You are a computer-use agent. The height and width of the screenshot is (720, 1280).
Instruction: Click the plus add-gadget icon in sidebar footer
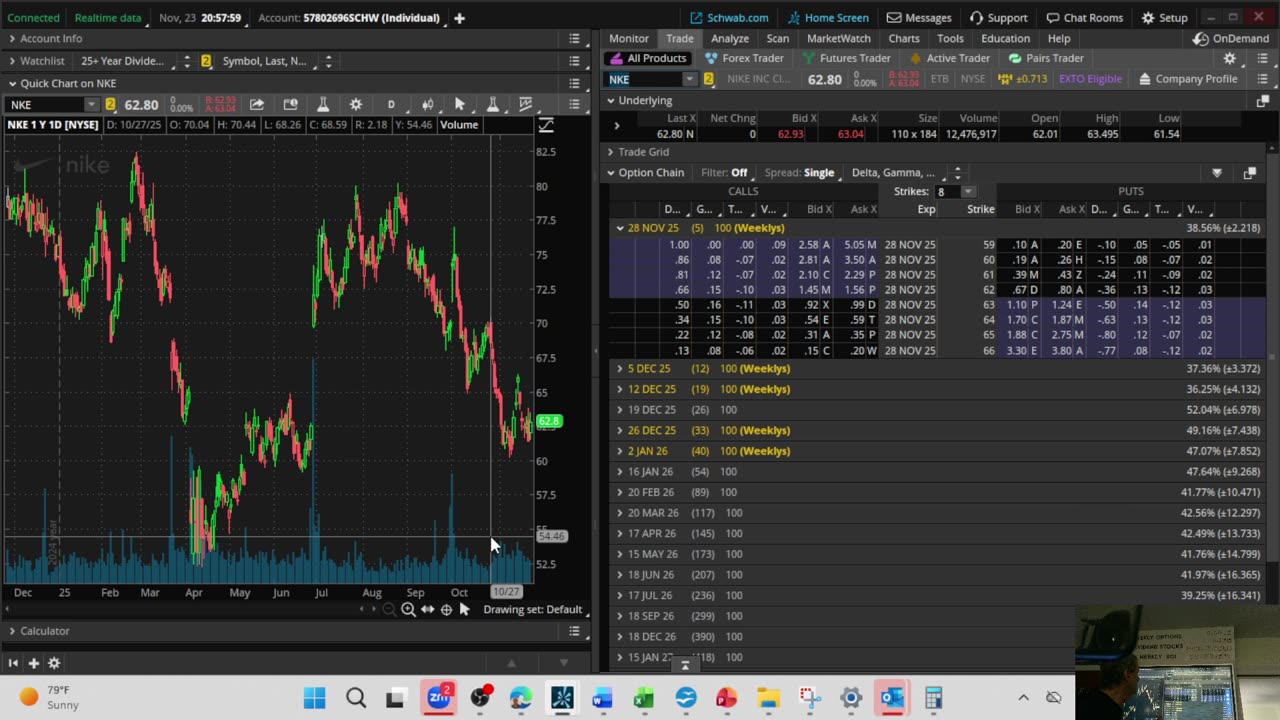click(33, 663)
